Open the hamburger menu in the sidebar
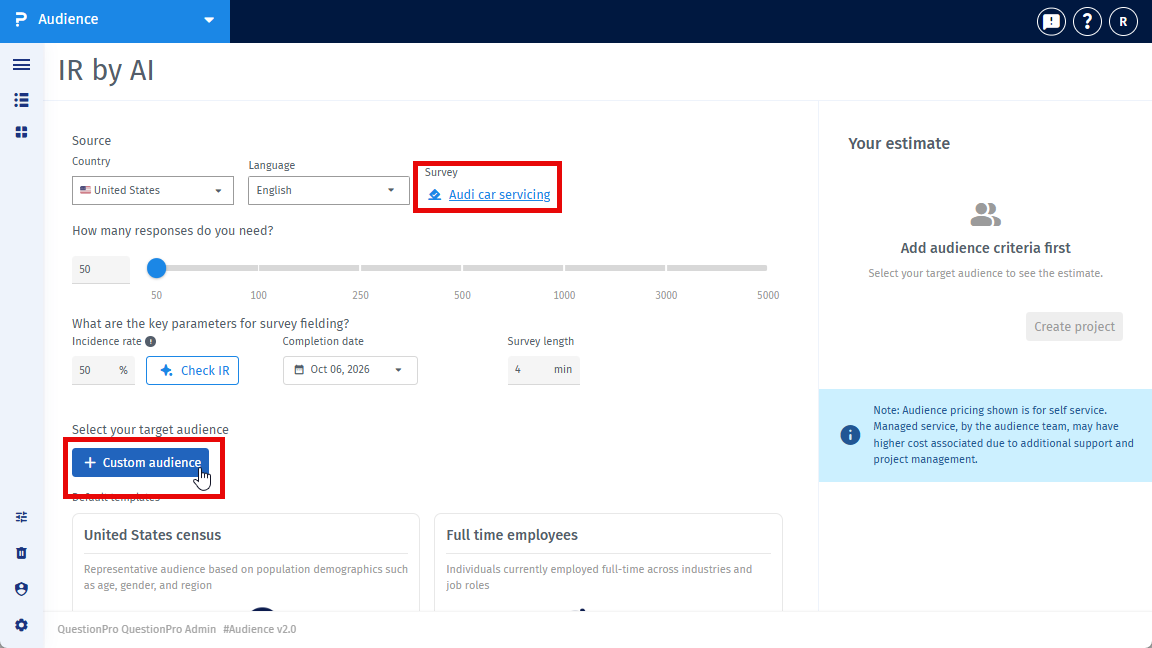This screenshot has width=1152, height=648. (x=21, y=65)
